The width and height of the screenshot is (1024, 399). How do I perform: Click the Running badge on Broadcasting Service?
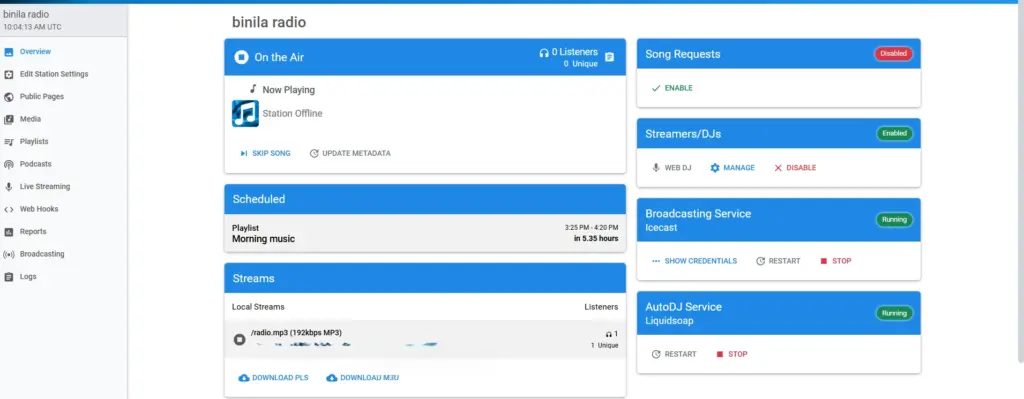click(x=894, y=220)
